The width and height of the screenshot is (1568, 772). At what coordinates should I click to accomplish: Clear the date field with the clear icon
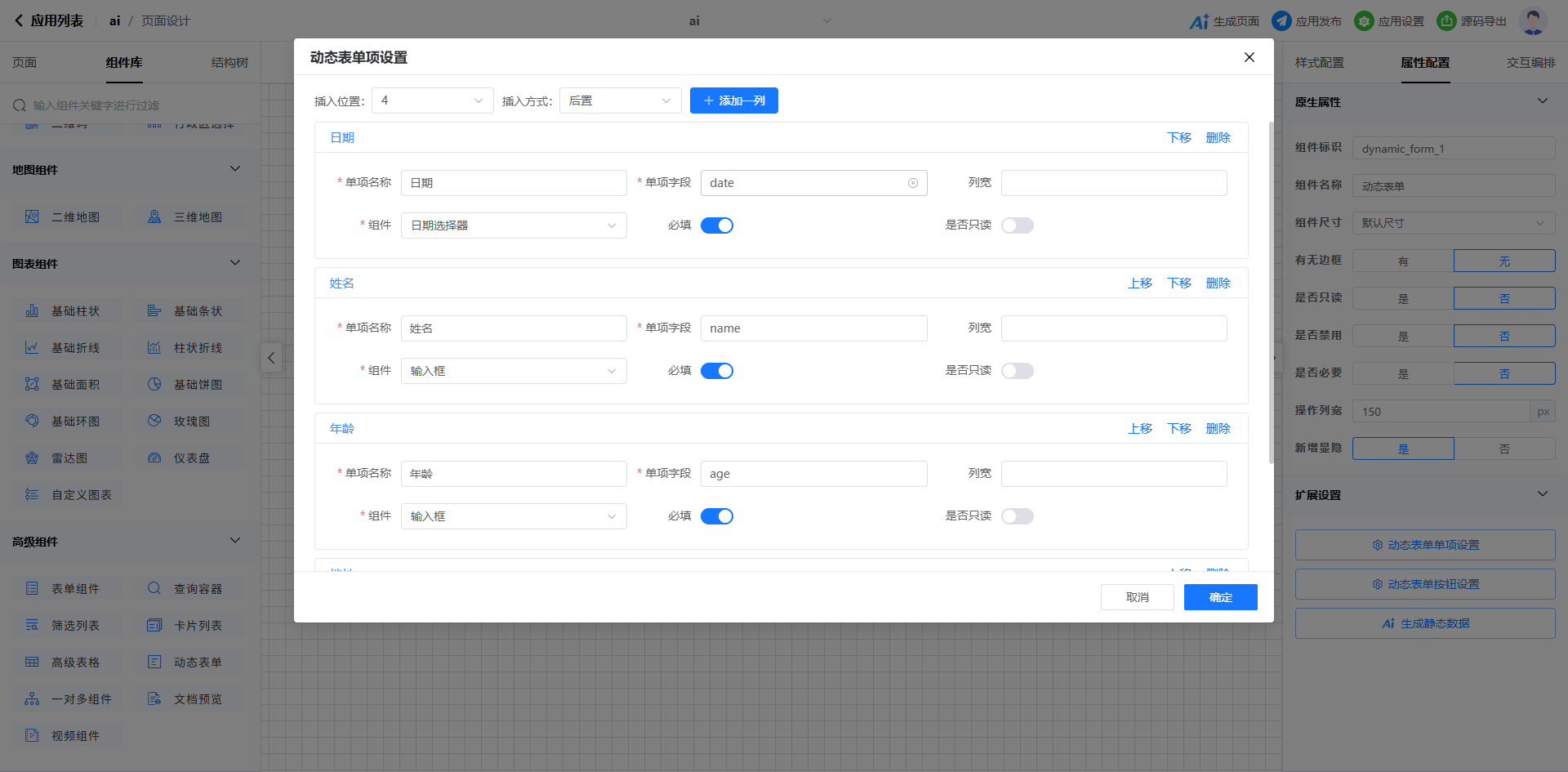[913, 183]
